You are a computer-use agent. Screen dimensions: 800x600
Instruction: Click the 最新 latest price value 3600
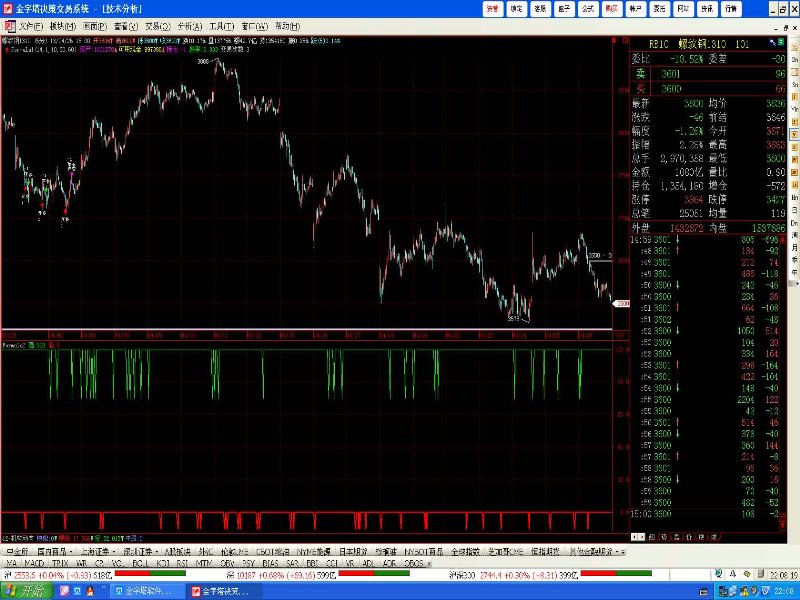tap(693, 104)
